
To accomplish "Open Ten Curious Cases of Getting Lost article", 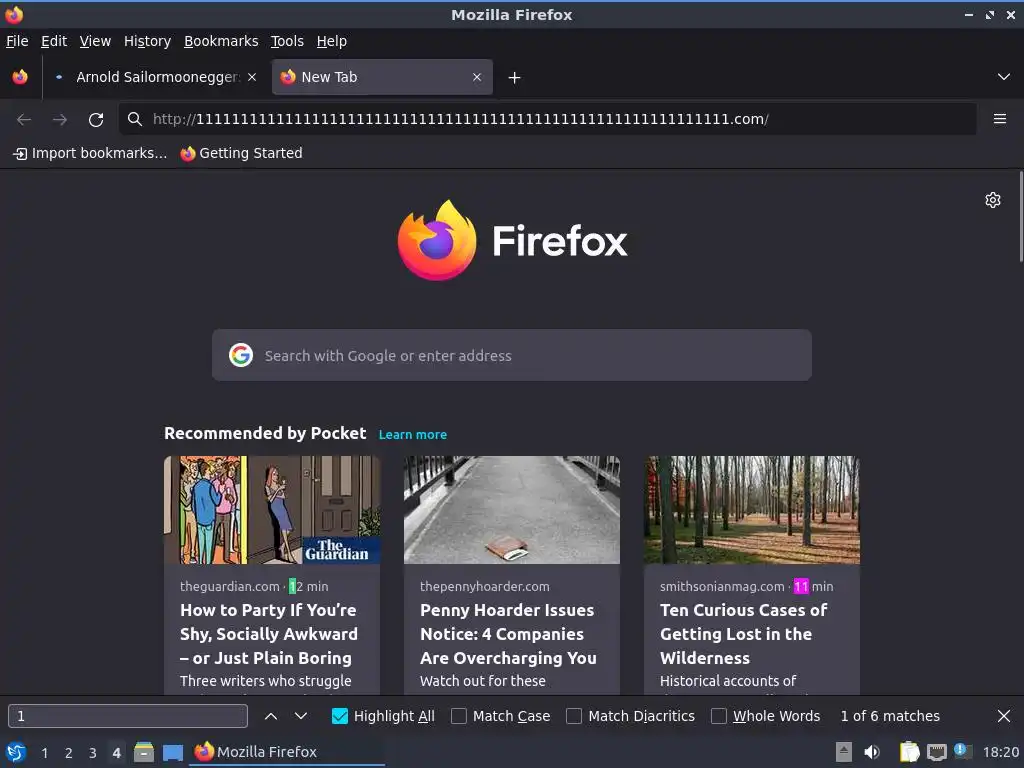I will (x=744, y=634).
